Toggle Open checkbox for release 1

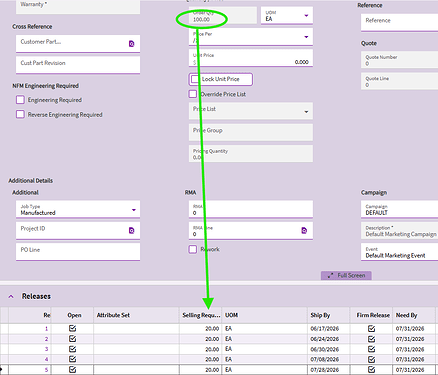point(72,328)
